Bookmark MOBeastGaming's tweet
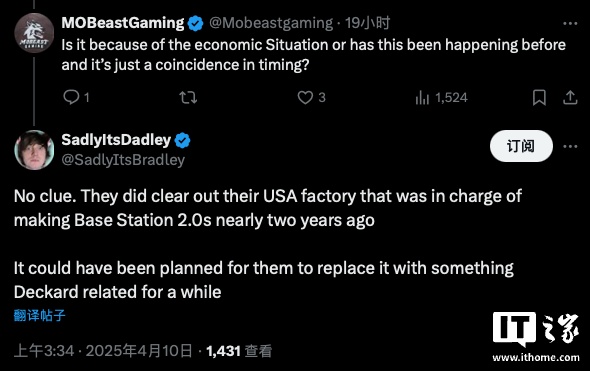This screenshot has height=371, width=590. [539, 97]
